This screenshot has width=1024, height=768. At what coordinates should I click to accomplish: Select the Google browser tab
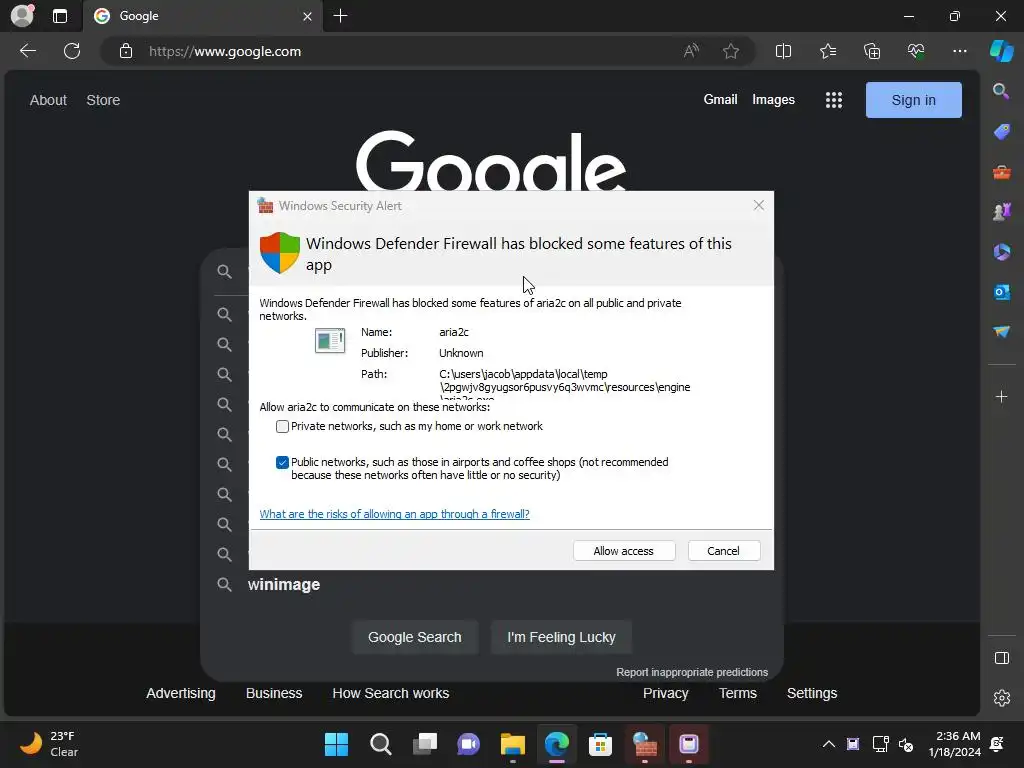click(202, 16)
